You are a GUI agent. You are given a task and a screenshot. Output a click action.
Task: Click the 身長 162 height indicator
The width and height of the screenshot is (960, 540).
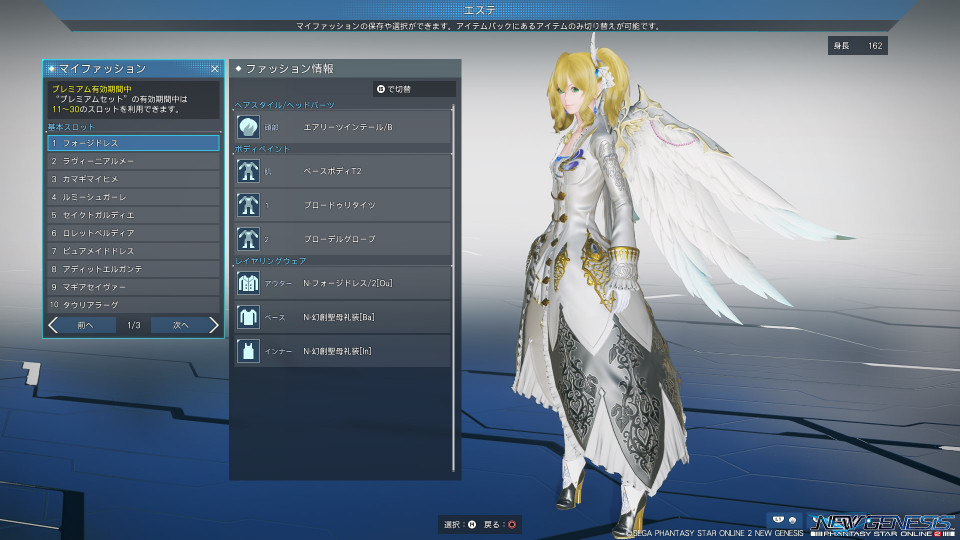tap(858, 46)
